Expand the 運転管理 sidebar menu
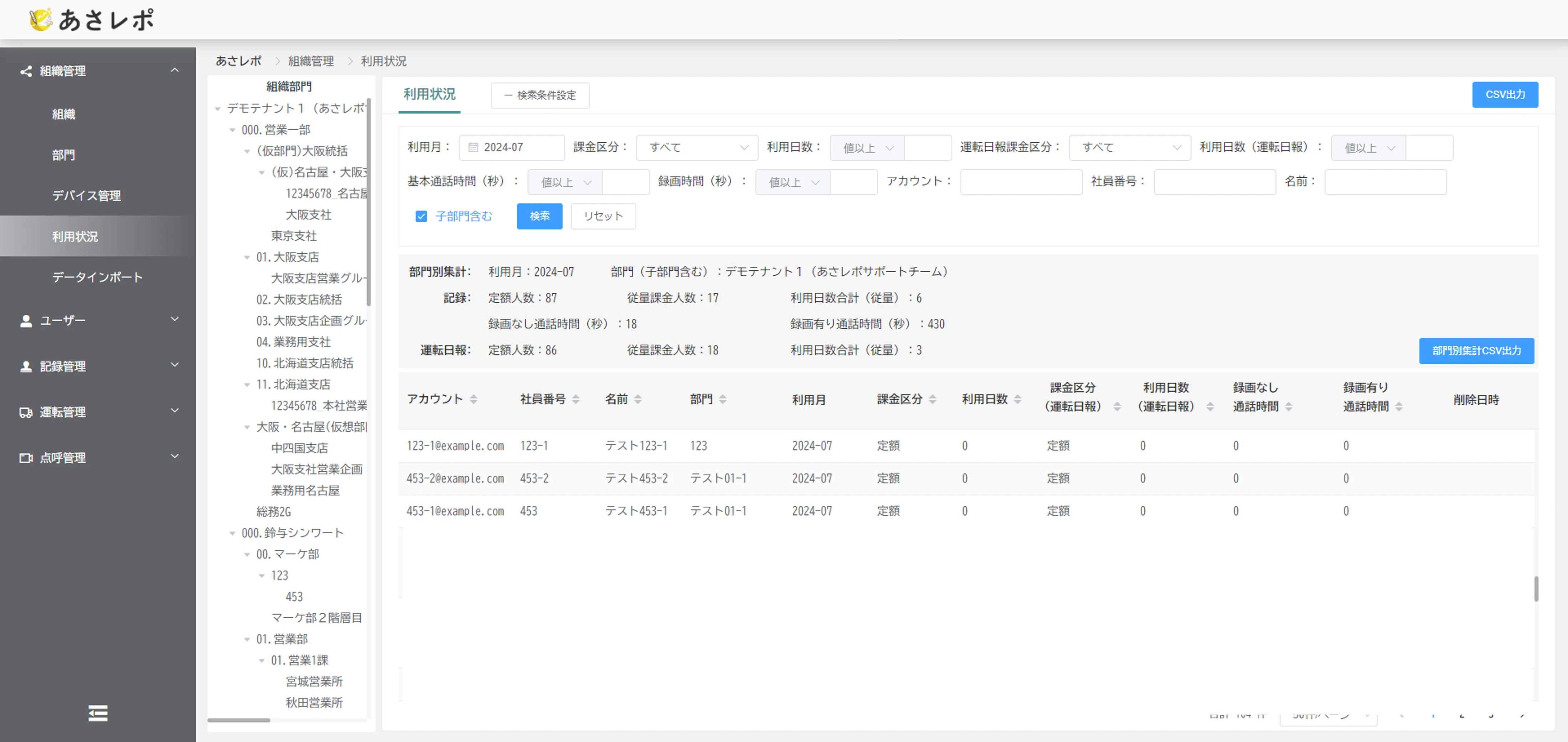 click(x=175, y=410)
